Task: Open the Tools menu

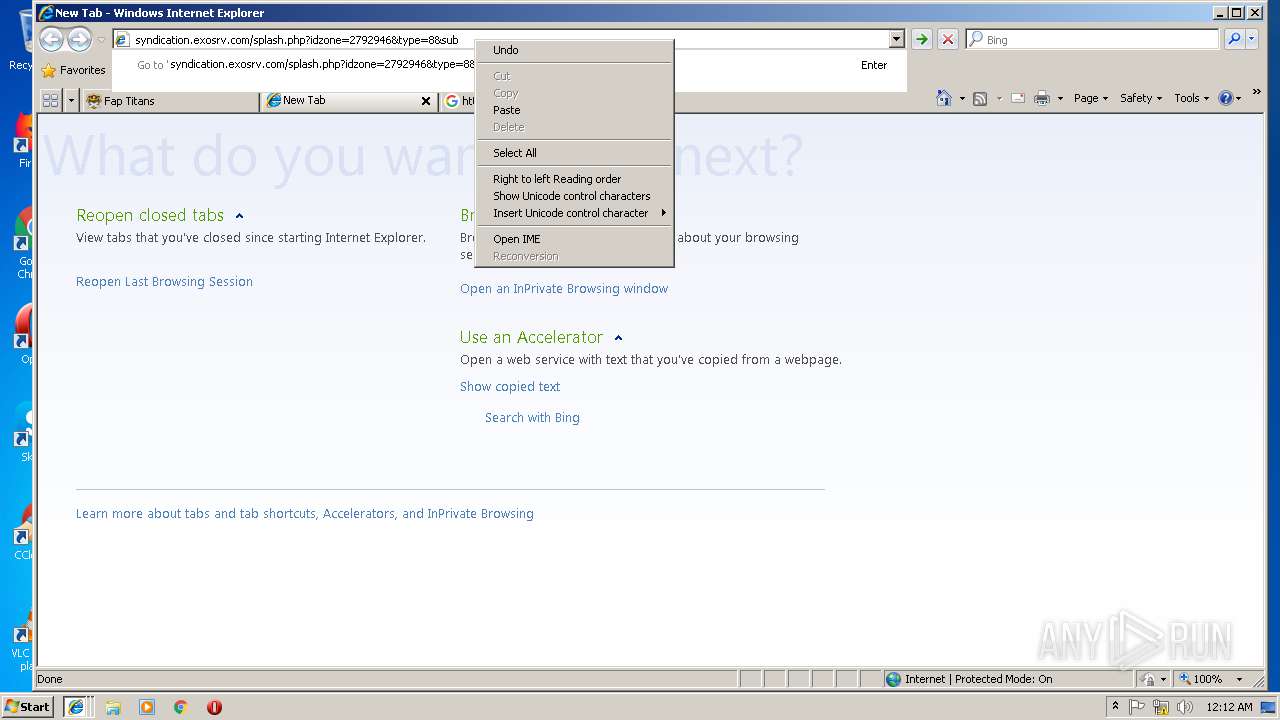Action: 1191,98
